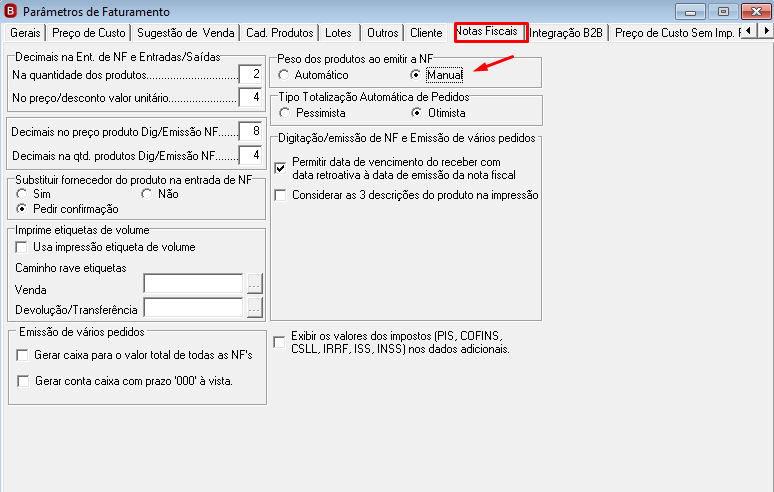Screen dimensions: 774x492
Task: Open Preço de Custo Sem Imp. tab
Action: [x=676, y=33]
